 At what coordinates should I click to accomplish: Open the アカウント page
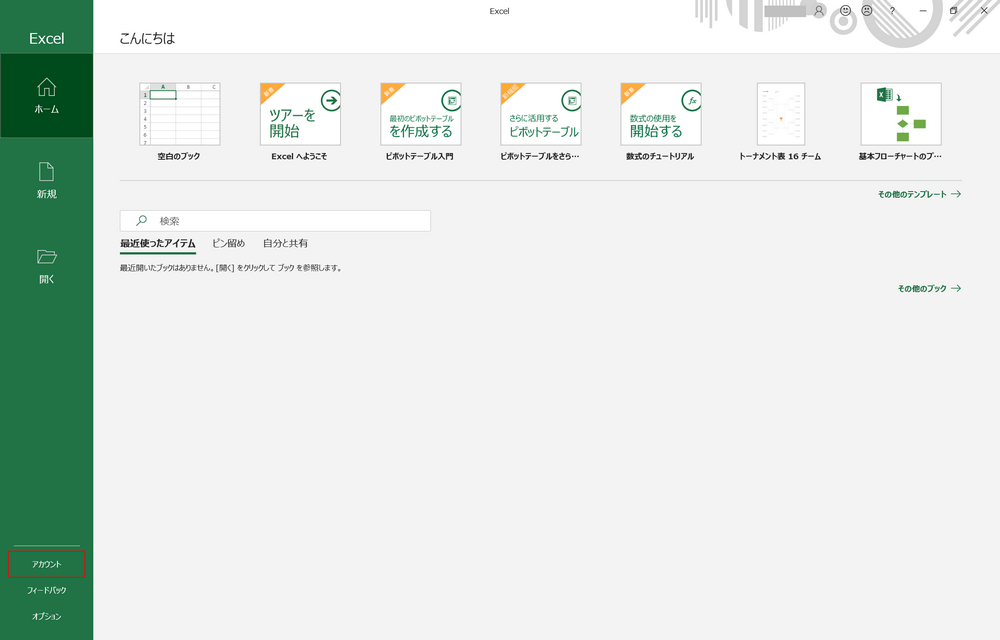46,563
